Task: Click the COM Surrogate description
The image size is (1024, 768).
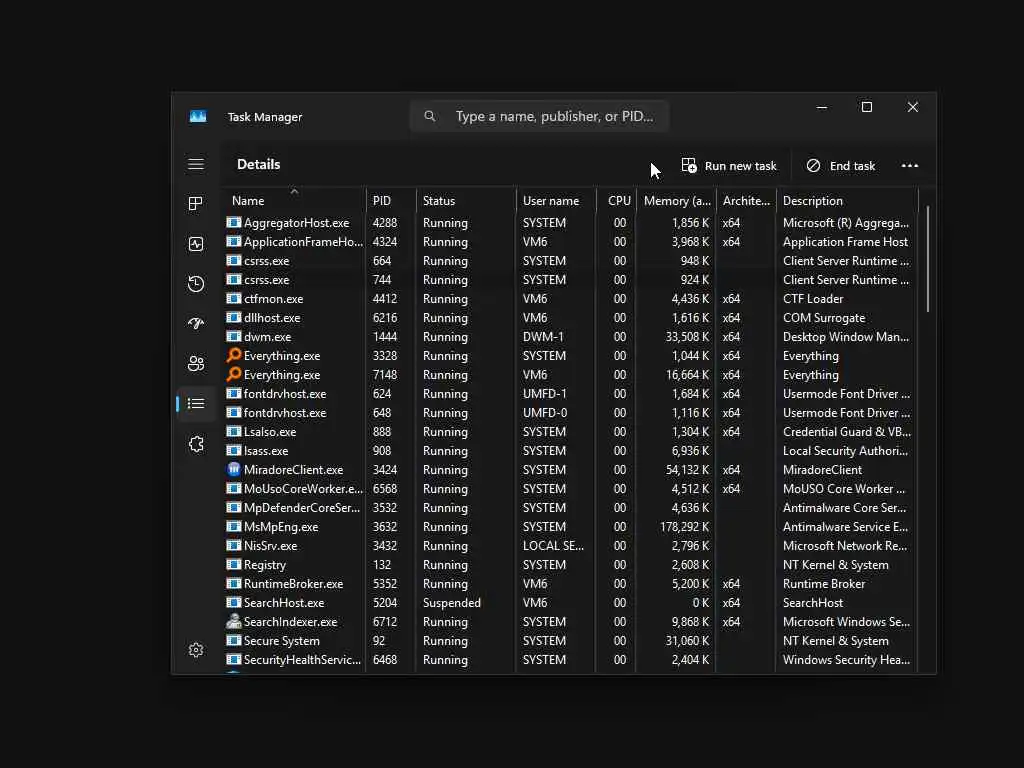Action: point(824,317)
